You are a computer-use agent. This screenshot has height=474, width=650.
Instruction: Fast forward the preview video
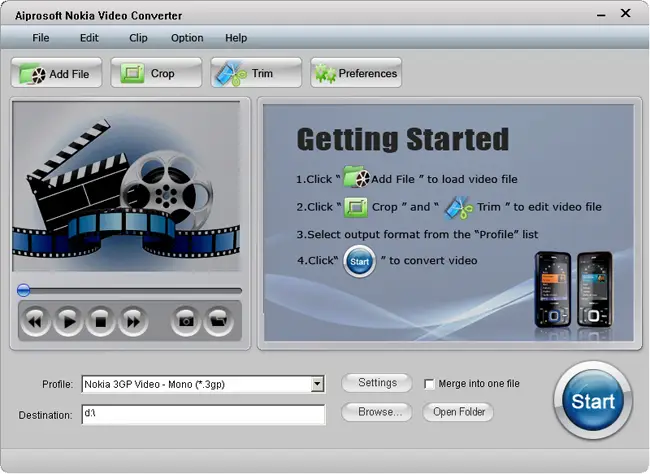tap(133, 321)
